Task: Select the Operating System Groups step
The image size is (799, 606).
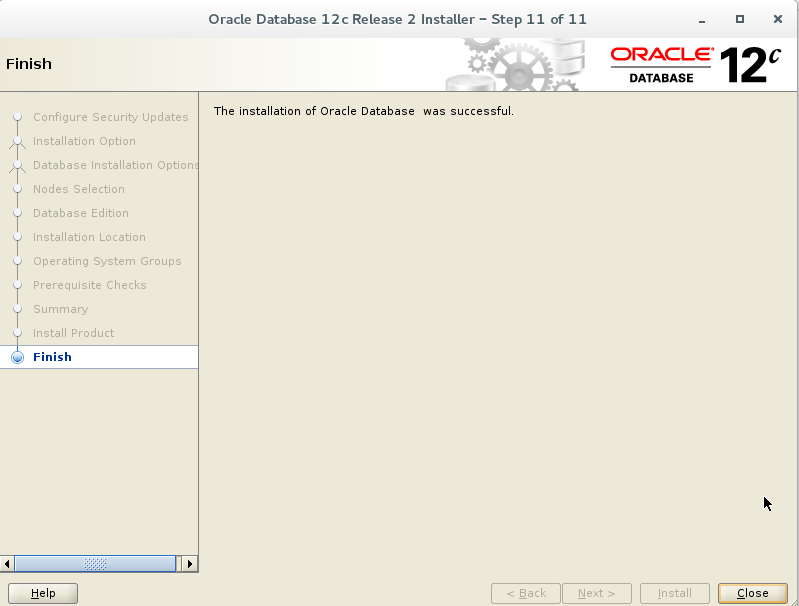Action: (107, 261)
